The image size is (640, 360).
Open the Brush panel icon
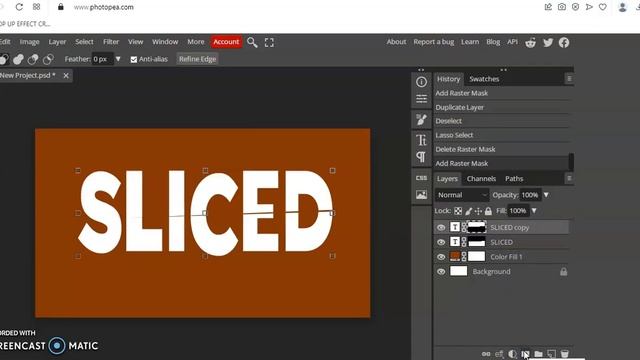[421, 120]
